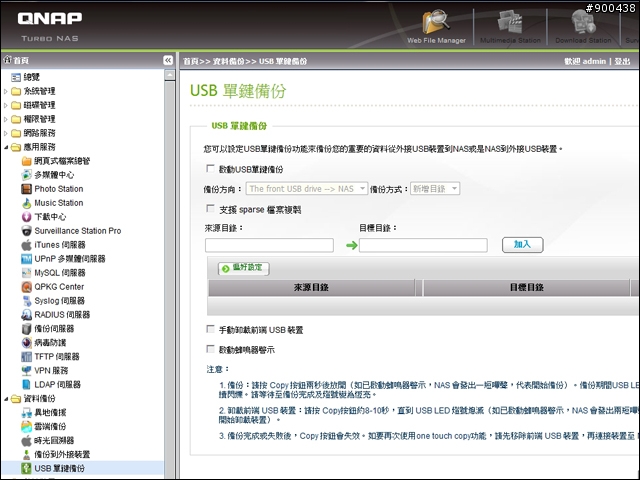This screenshot has height=480, width=640.
Task: Check the 手動卸載前端 USB 裝置 option
Action: click(x=211, y=329)
